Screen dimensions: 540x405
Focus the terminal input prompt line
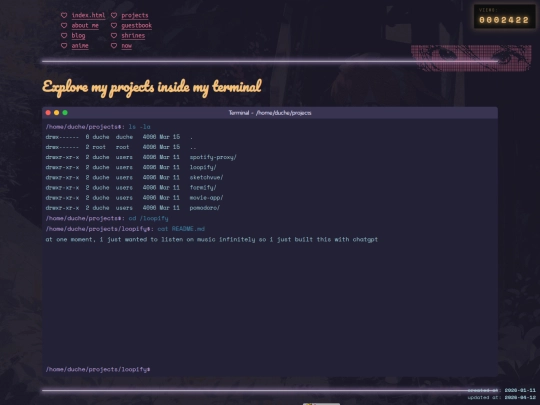click(270, 369)
